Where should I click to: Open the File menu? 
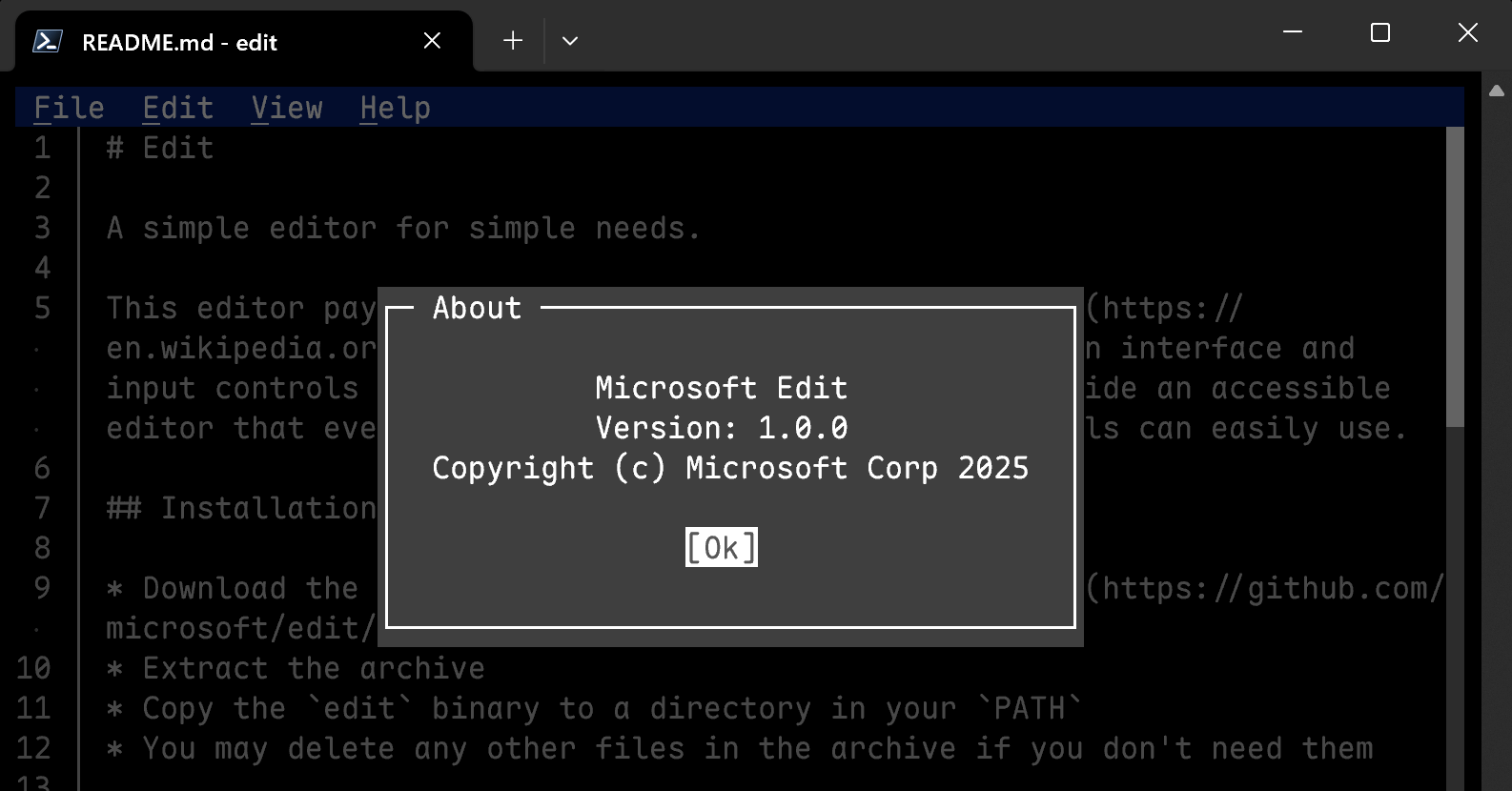tap(69, 108)
